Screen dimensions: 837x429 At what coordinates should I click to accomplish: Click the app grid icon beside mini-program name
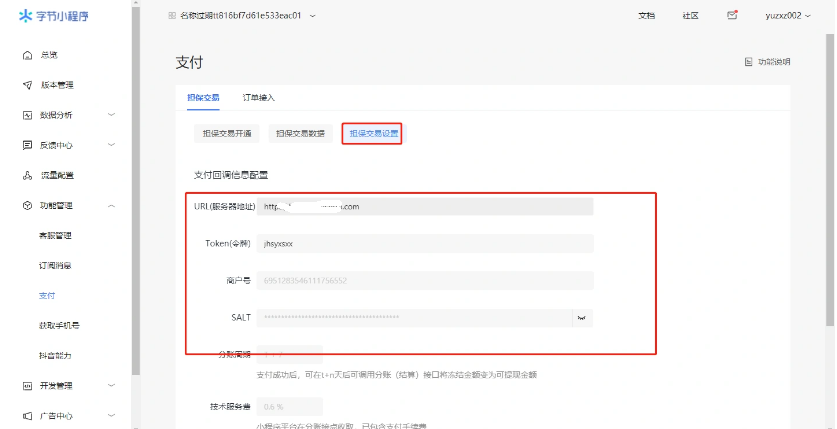point(171,16)
